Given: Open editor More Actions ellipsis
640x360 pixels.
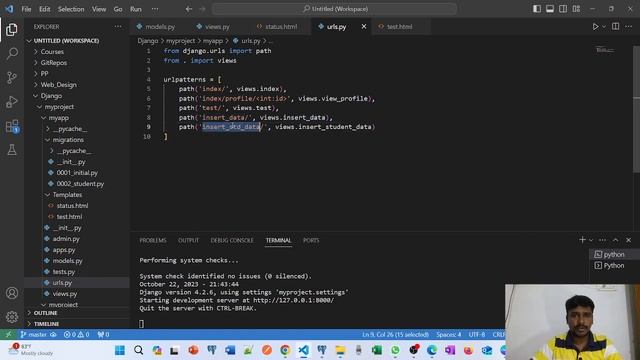Looking at the screenshot, I should tap(628, 27).
